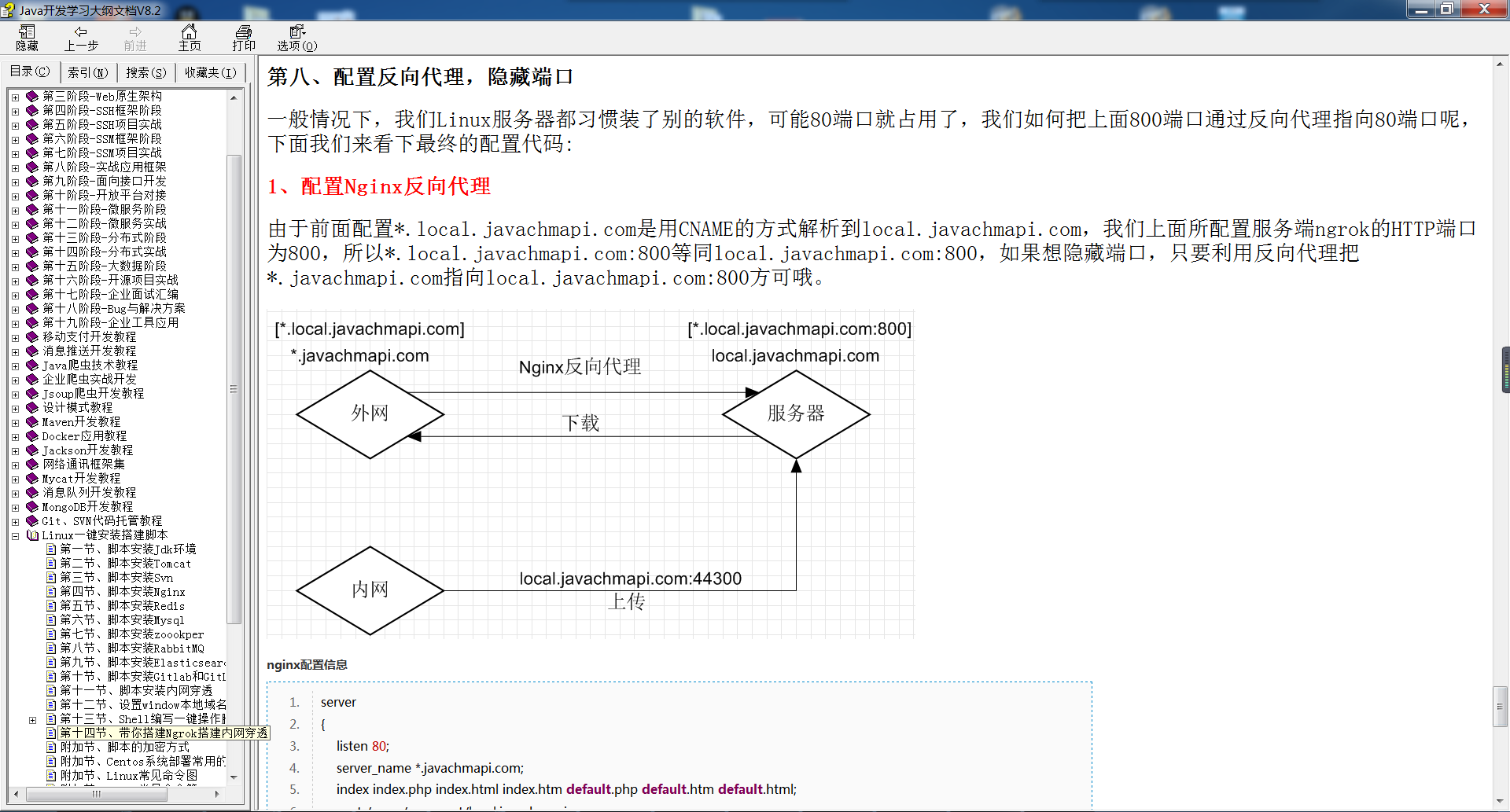Click the Back (上一步) arrow icon
This screenshot has height=812, width=1510.
[80, 32]
